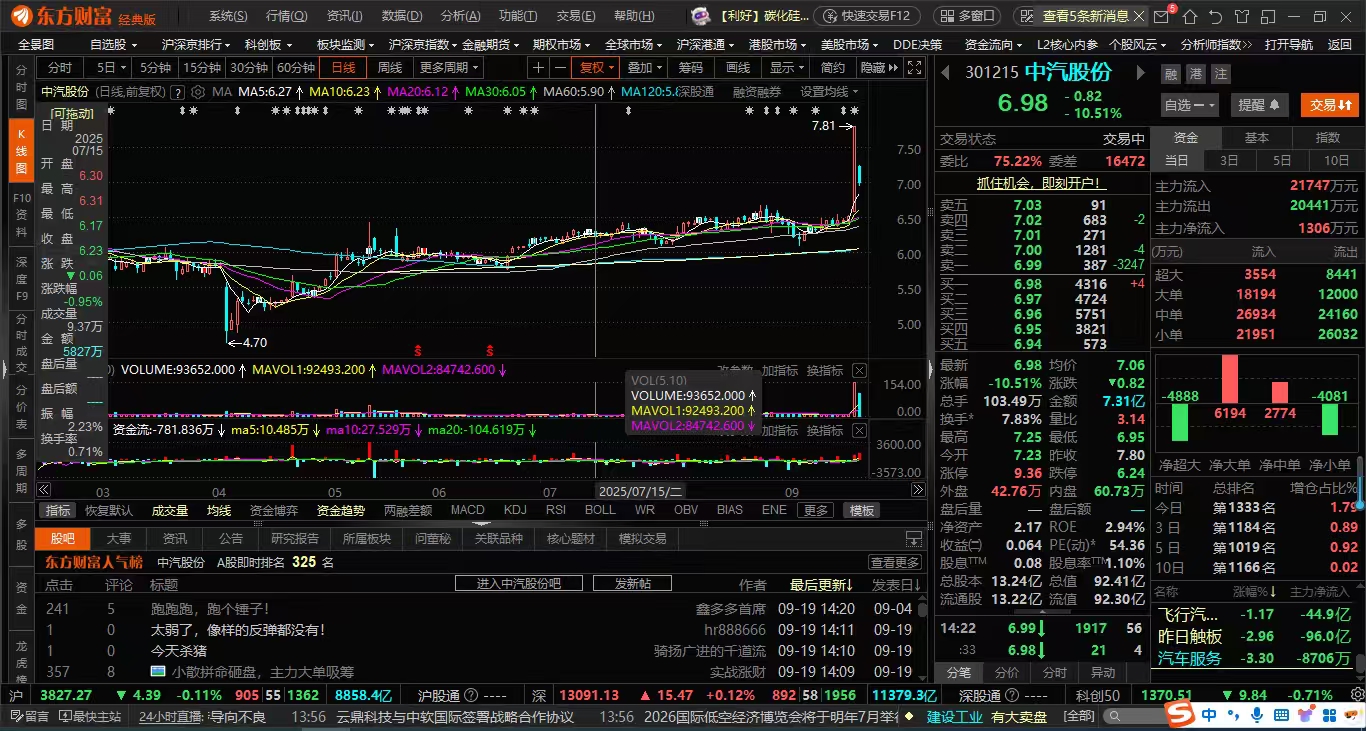The image size is (1366, 731).
Task: Click 抓住机会，即刻开户 link
Action: (x=1042, y=183)
